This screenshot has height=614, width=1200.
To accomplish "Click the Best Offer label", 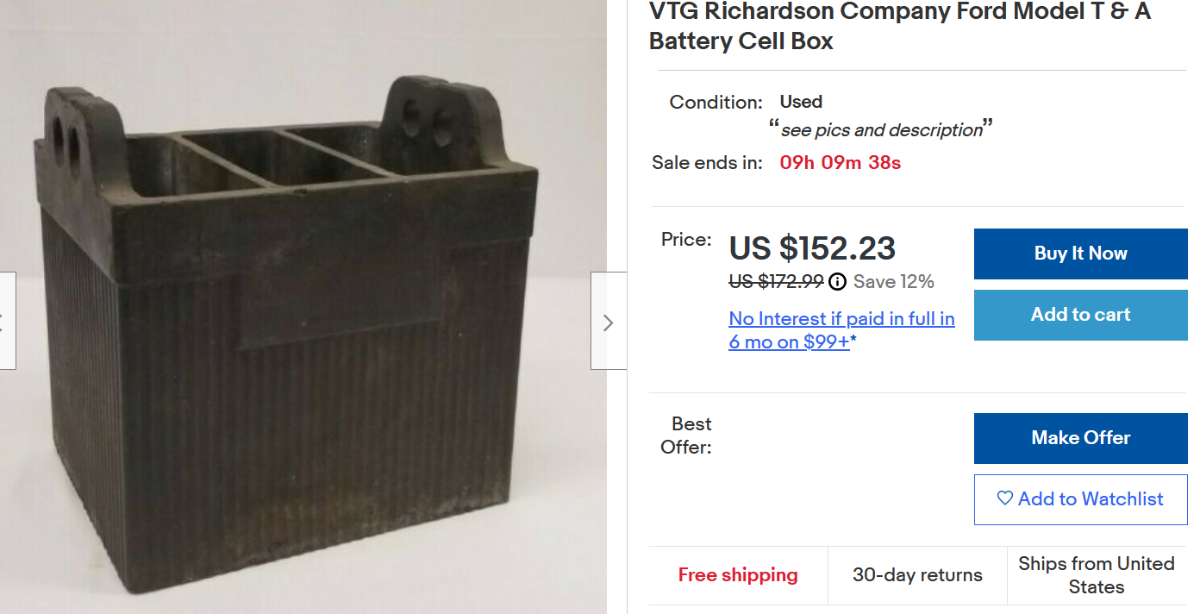I will pyautogui.click(x=686, y=435).
